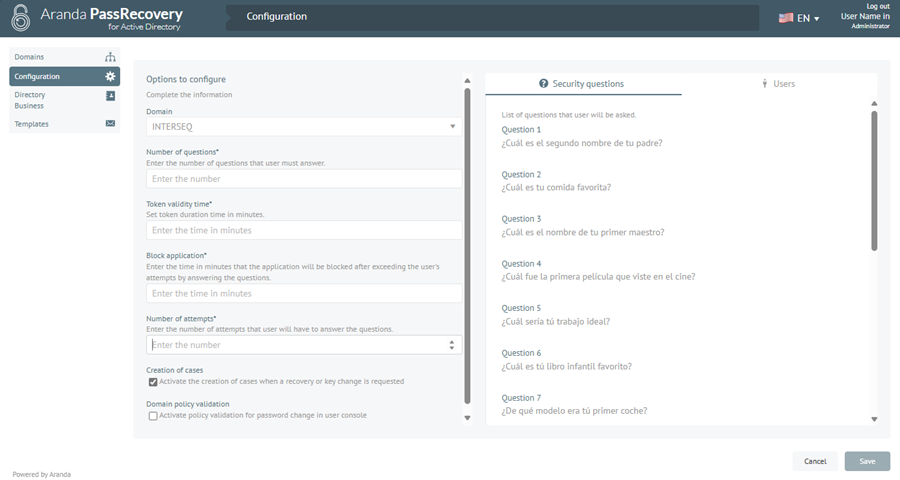Switch to the Users tab
The height and width of the screenshot is (480, 900).
click(779, 84)
